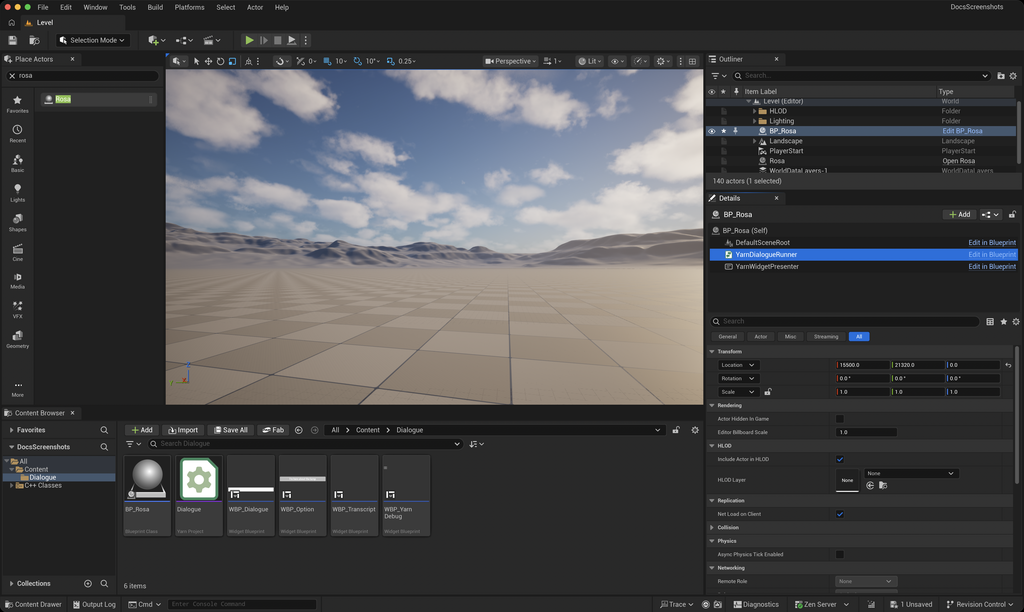The width and height of the screenshot is (1024, 612).
Task: Uncheck Net Load on Client checkbox
Action: (840, 514)
